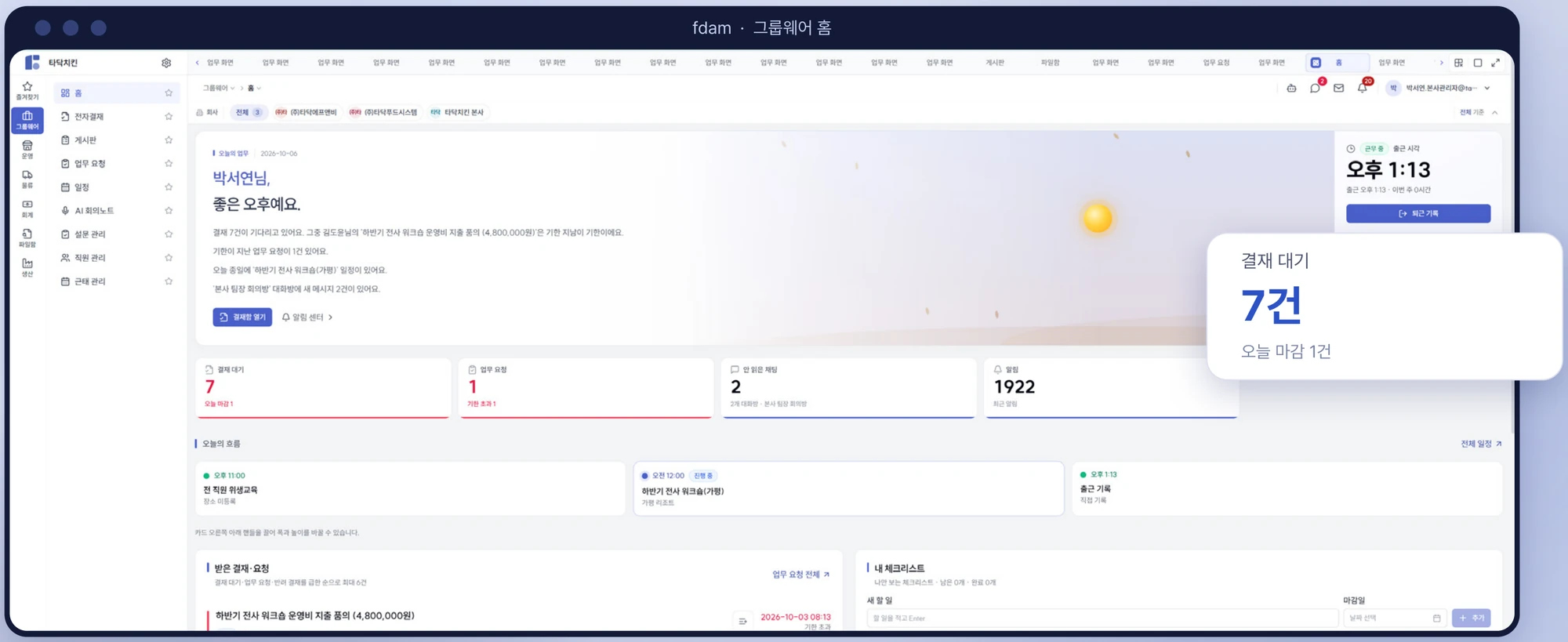
Task: Select the 전체 3 company filter chip
Action: [x=248, y=112]
